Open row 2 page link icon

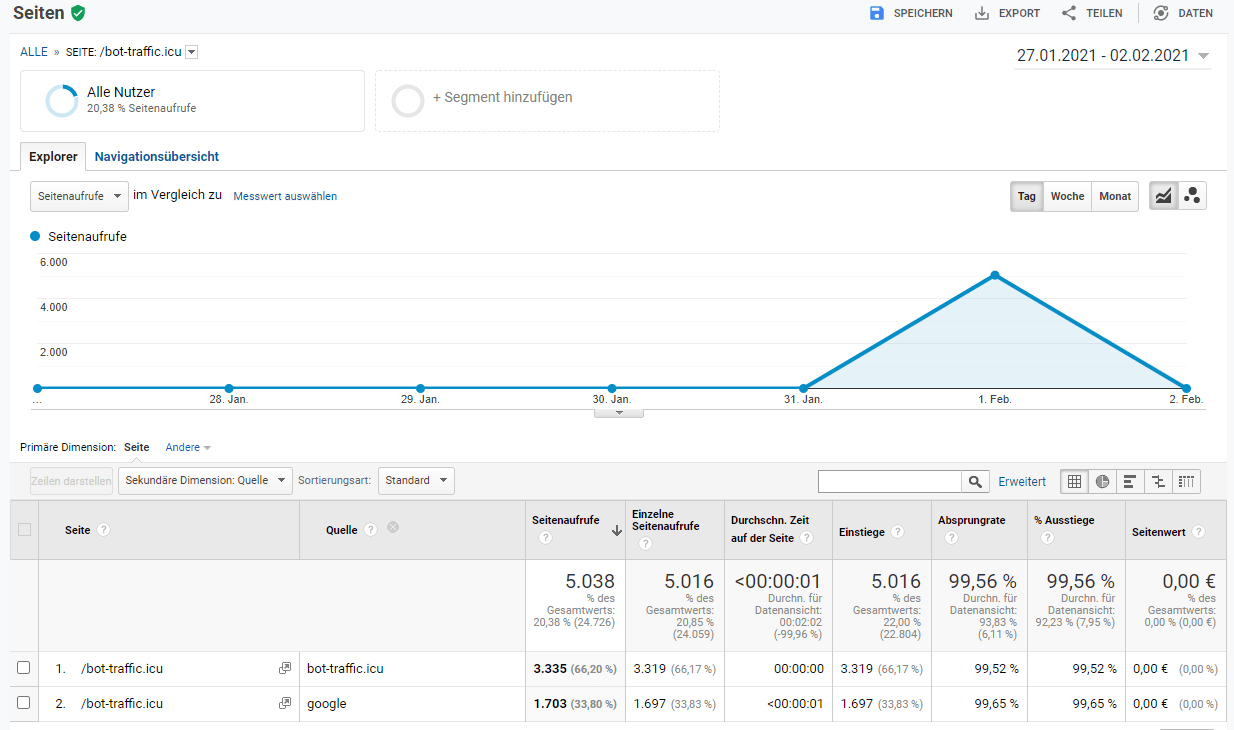coord(285,704)
